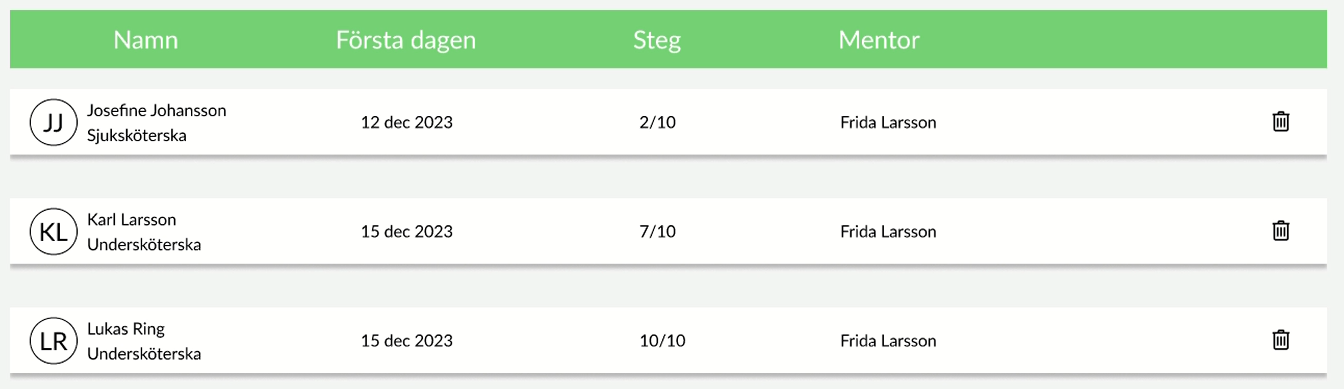This screenshot has height=389, width=1344.
Task: Select the 2/10 step progress value
Action: pos(657,123)
